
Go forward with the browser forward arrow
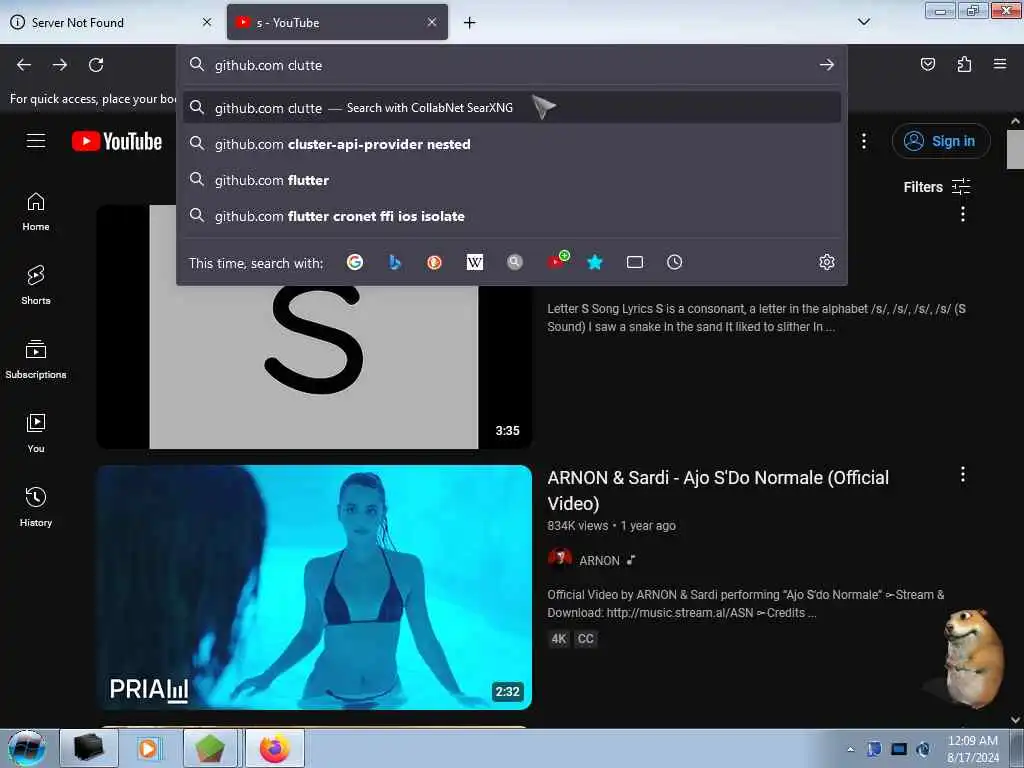60,65
